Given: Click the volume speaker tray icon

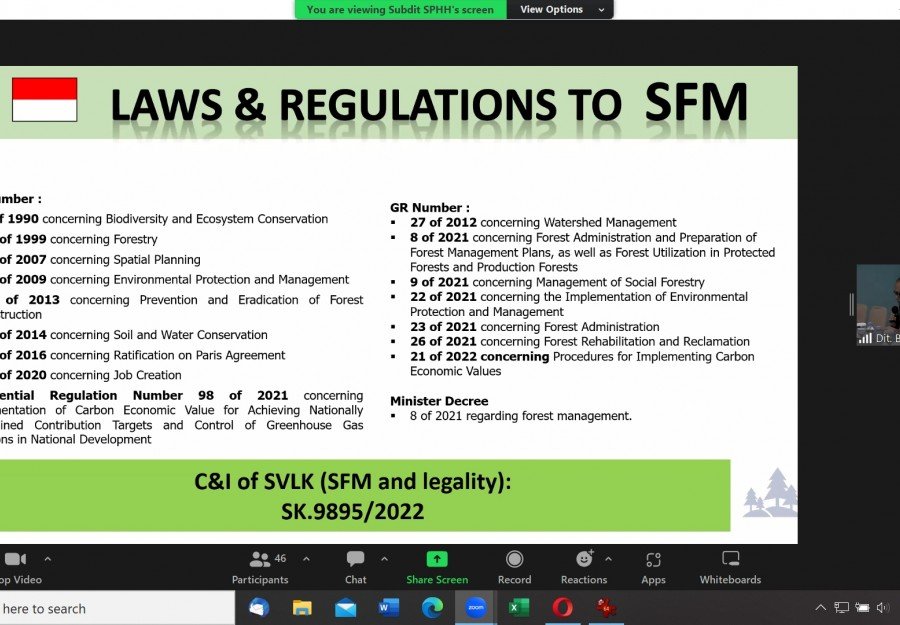Looking at the screenshot, I should tap(883, 607).
